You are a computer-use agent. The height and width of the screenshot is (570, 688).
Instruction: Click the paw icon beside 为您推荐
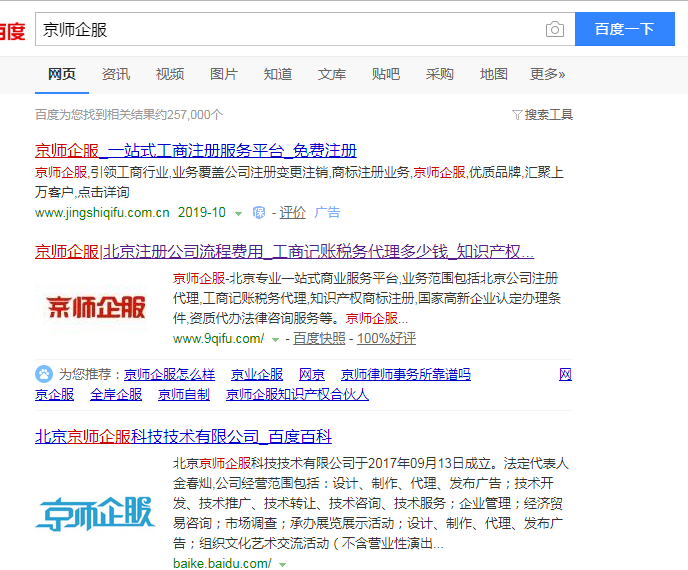(x=43, y=374)
